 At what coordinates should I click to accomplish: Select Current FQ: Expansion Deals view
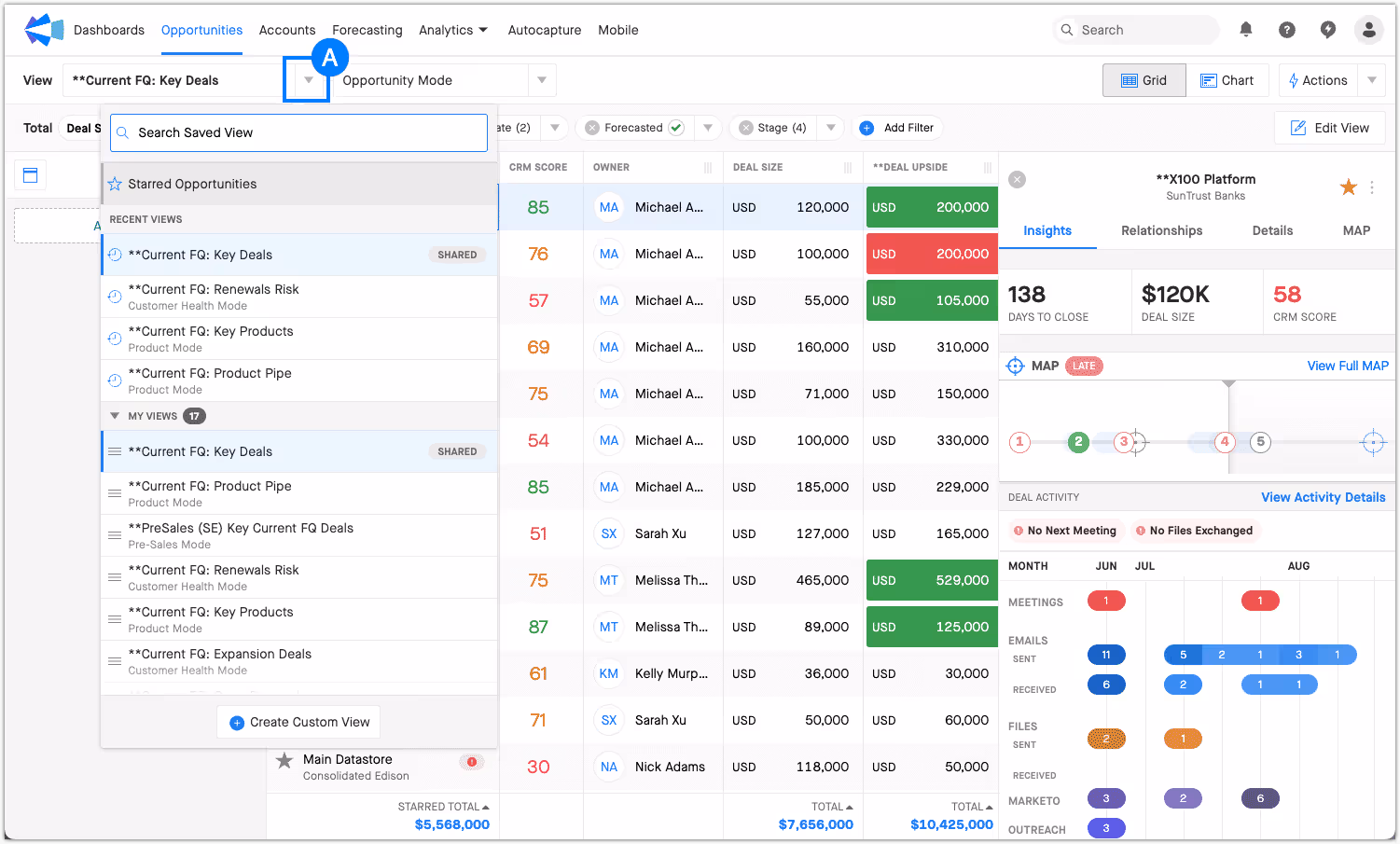point(298,661)
